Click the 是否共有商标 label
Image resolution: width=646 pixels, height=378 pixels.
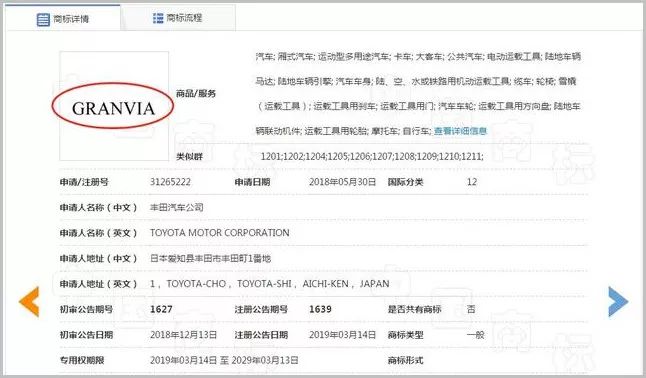pyautogui.click(x=414, y=309)
